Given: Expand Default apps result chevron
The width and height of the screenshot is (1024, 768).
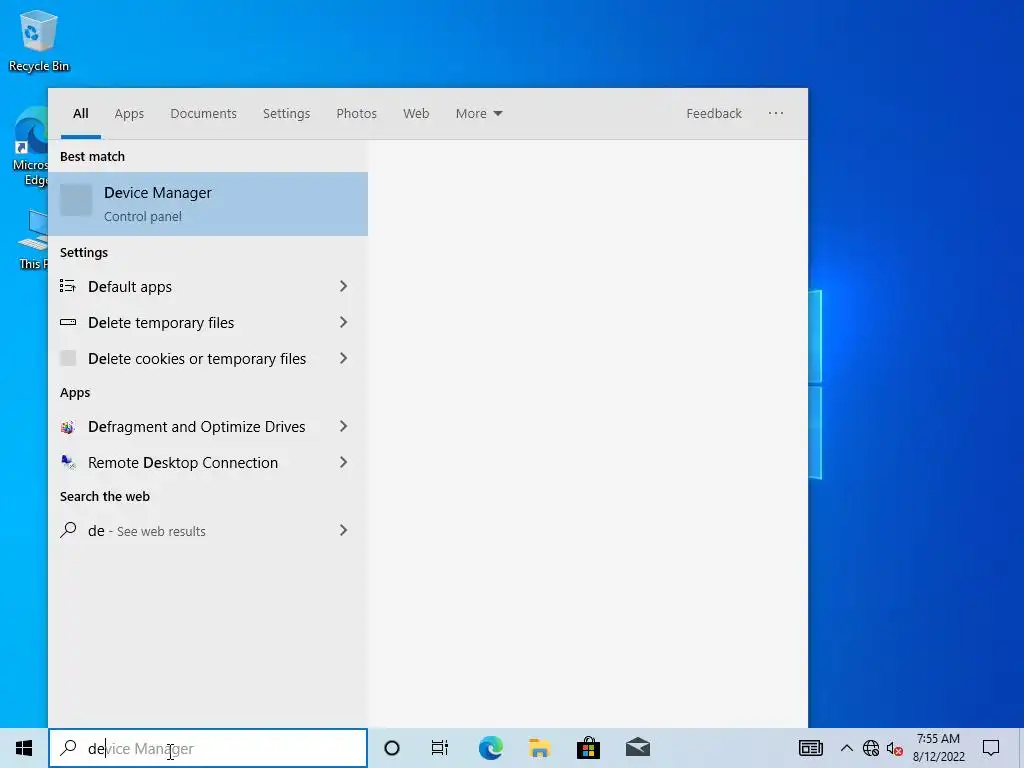Looking at the screenshot, I should 344,286.
